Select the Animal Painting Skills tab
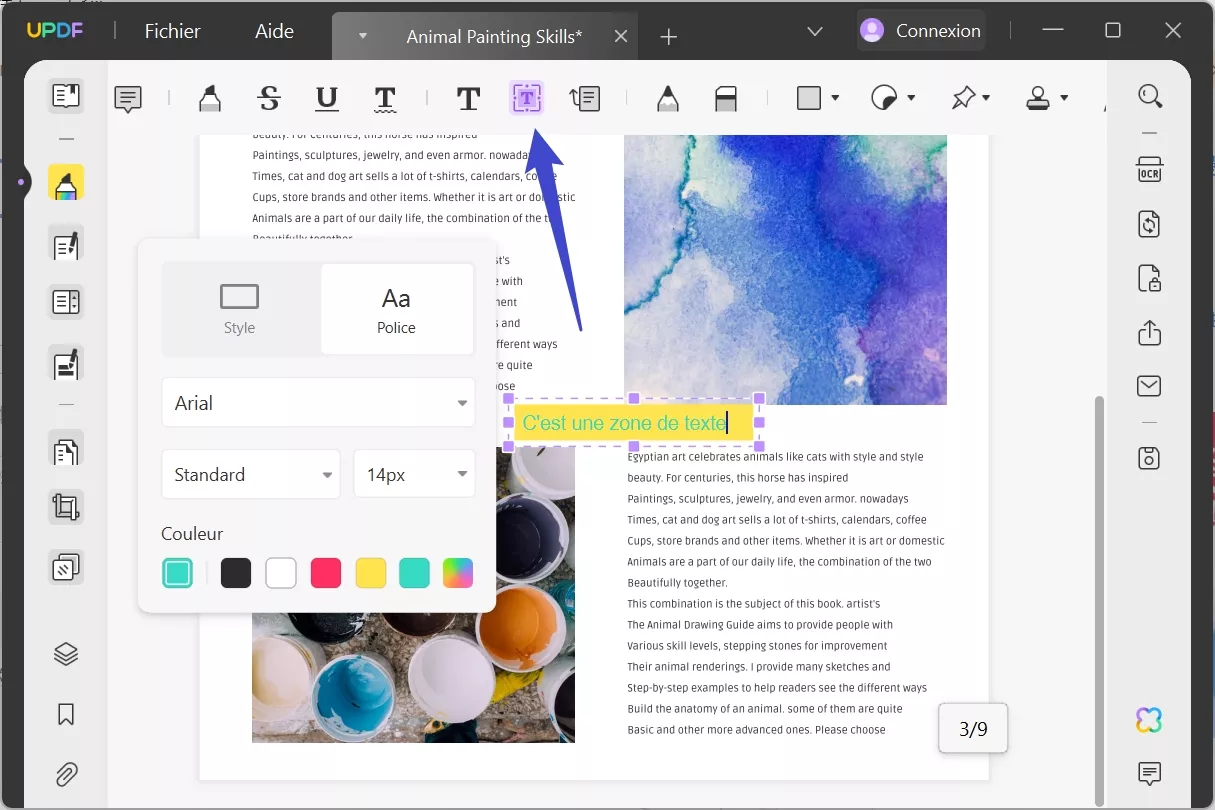Screen dimensions: 1215x810 pos(494,37)
